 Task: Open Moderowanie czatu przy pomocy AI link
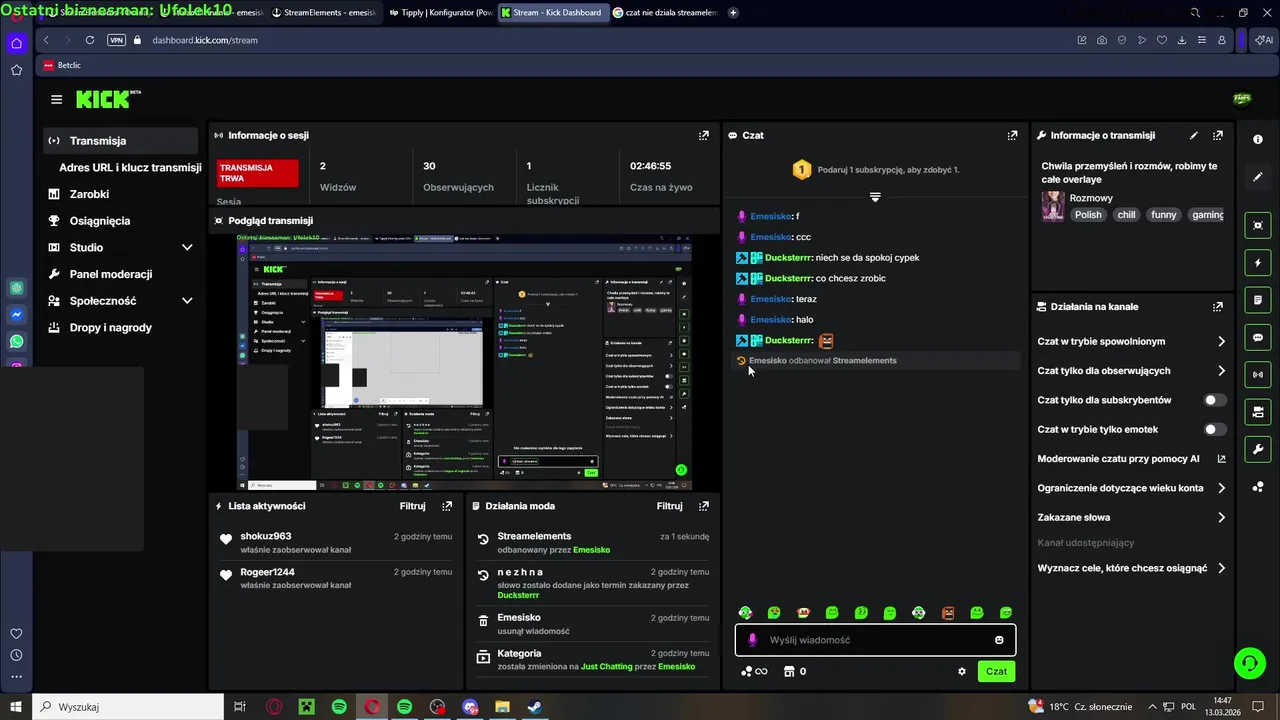tap(1131, 459)
